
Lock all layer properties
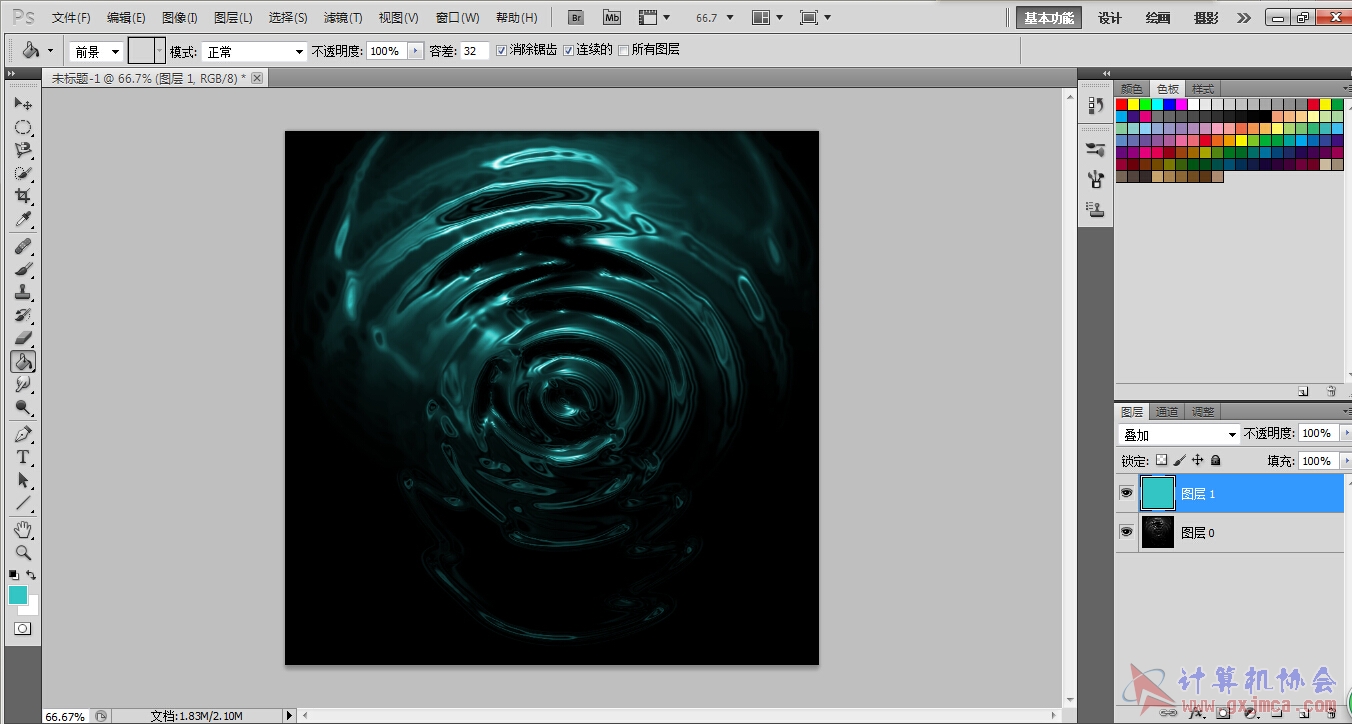pos(1216,461)
